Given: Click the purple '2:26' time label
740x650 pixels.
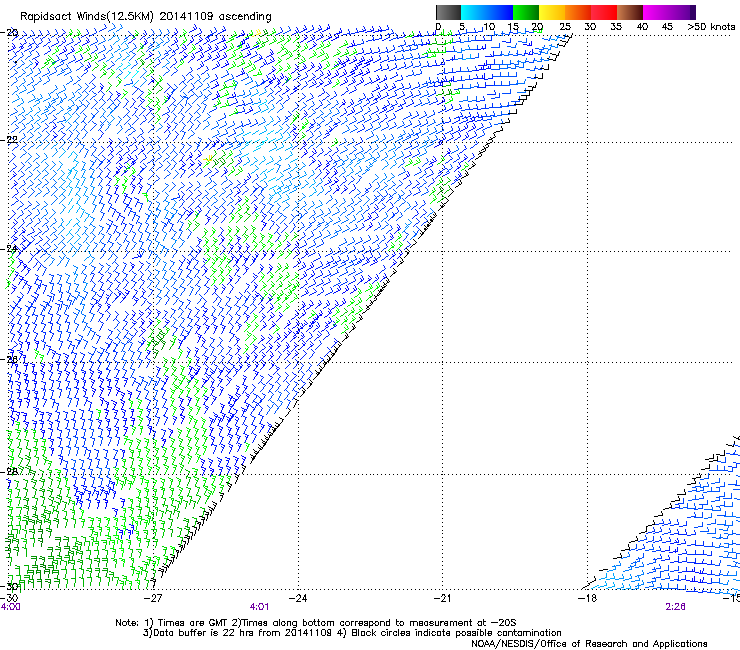Looking at the screenshot, I should click(675, 607).
